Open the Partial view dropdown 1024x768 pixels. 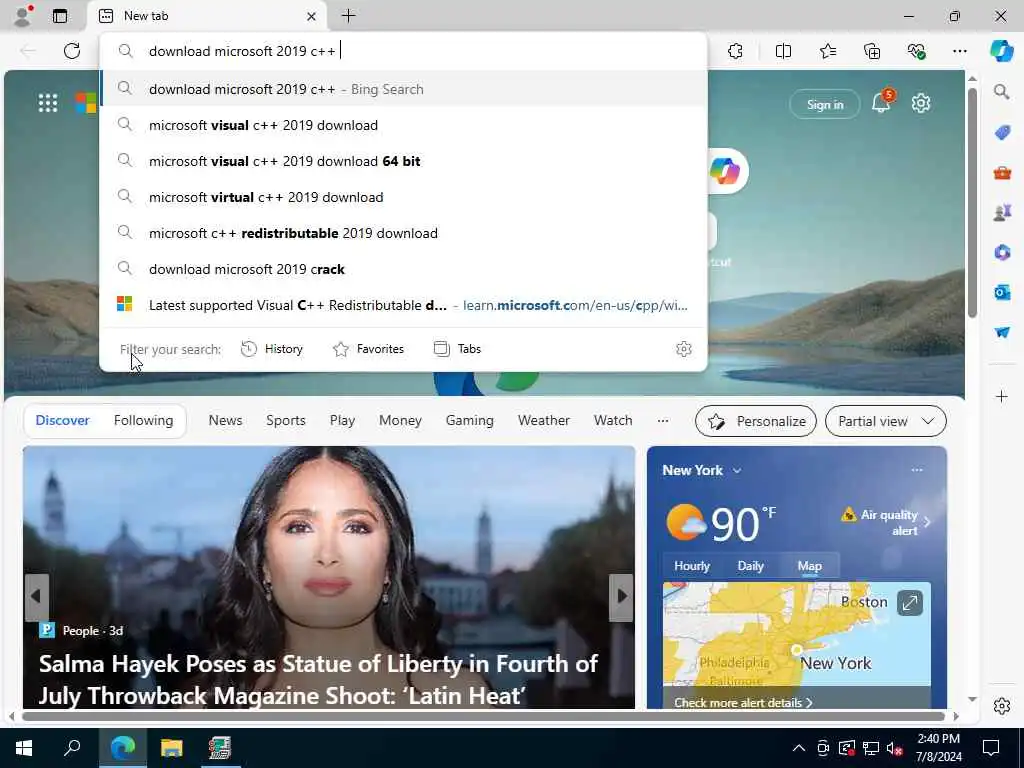[x=886, y=421]
